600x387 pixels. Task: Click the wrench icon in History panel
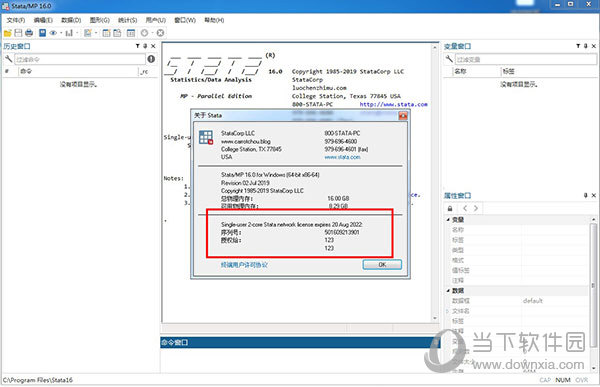pos(8,59)
